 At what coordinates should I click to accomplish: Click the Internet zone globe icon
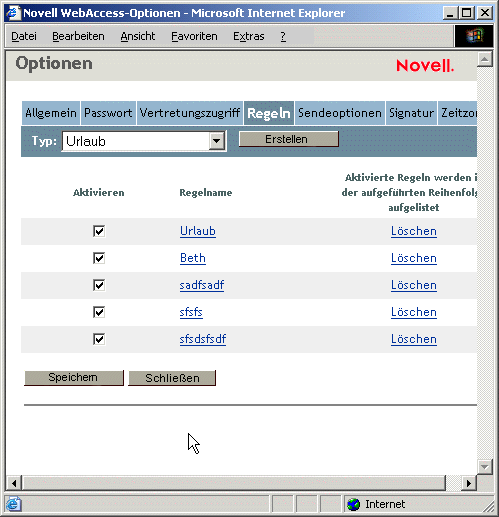tap(353, 504)
